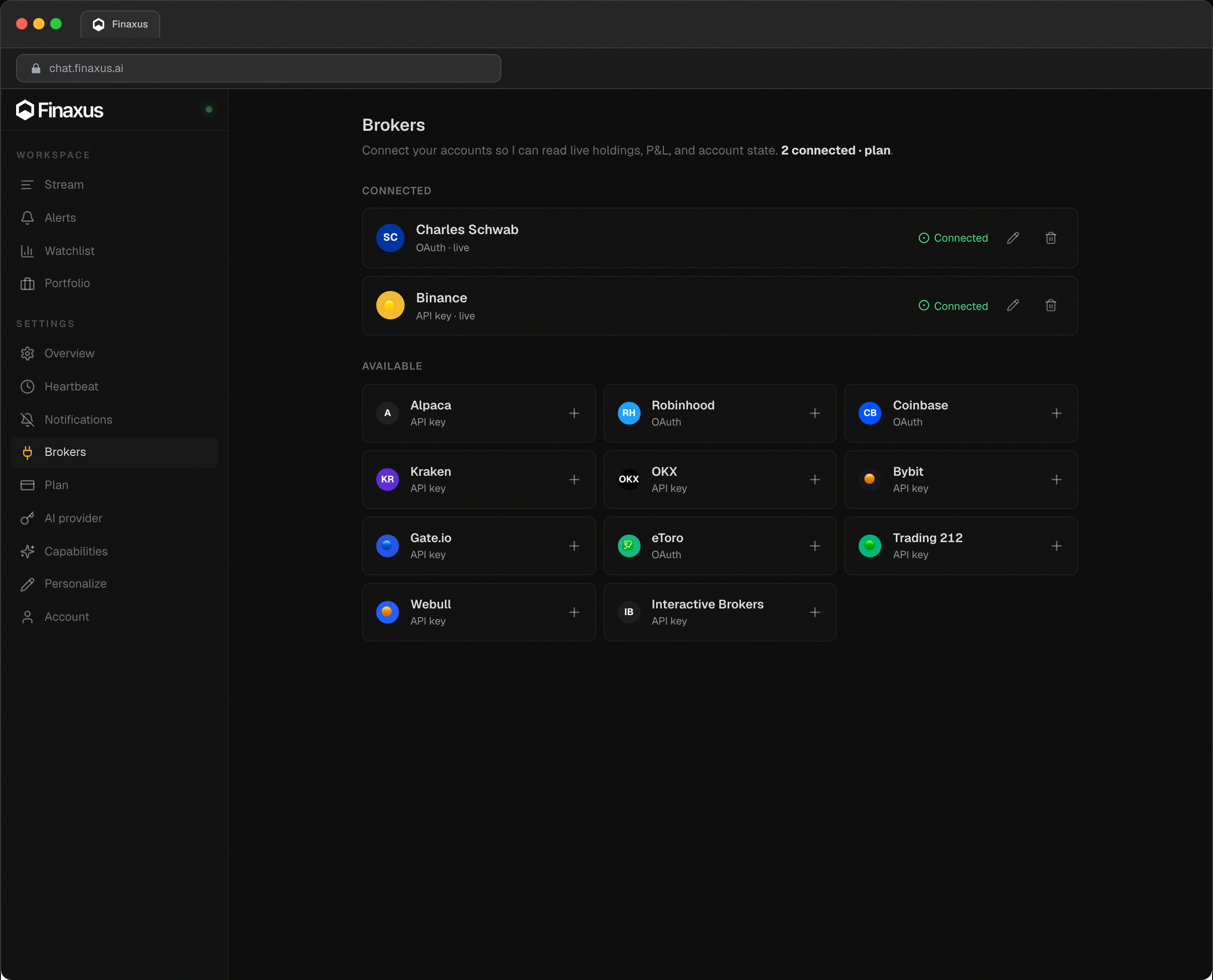
Task: Click the Trading 212 green logo
Action: (x=870, y=546)
